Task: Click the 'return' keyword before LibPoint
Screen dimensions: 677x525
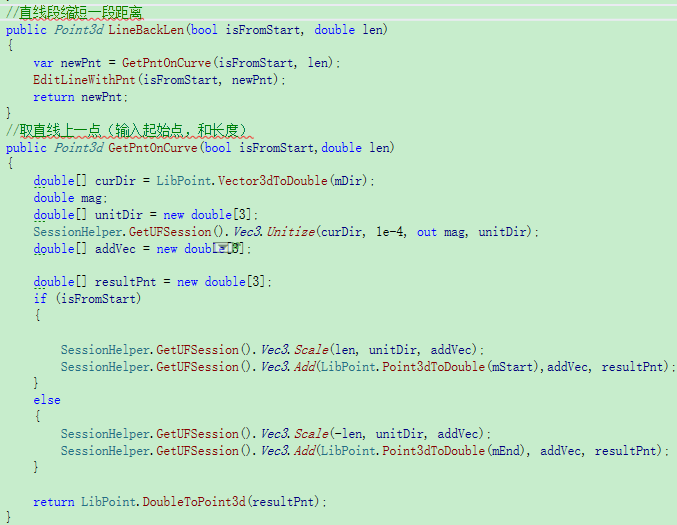Action: coord(54,502)
